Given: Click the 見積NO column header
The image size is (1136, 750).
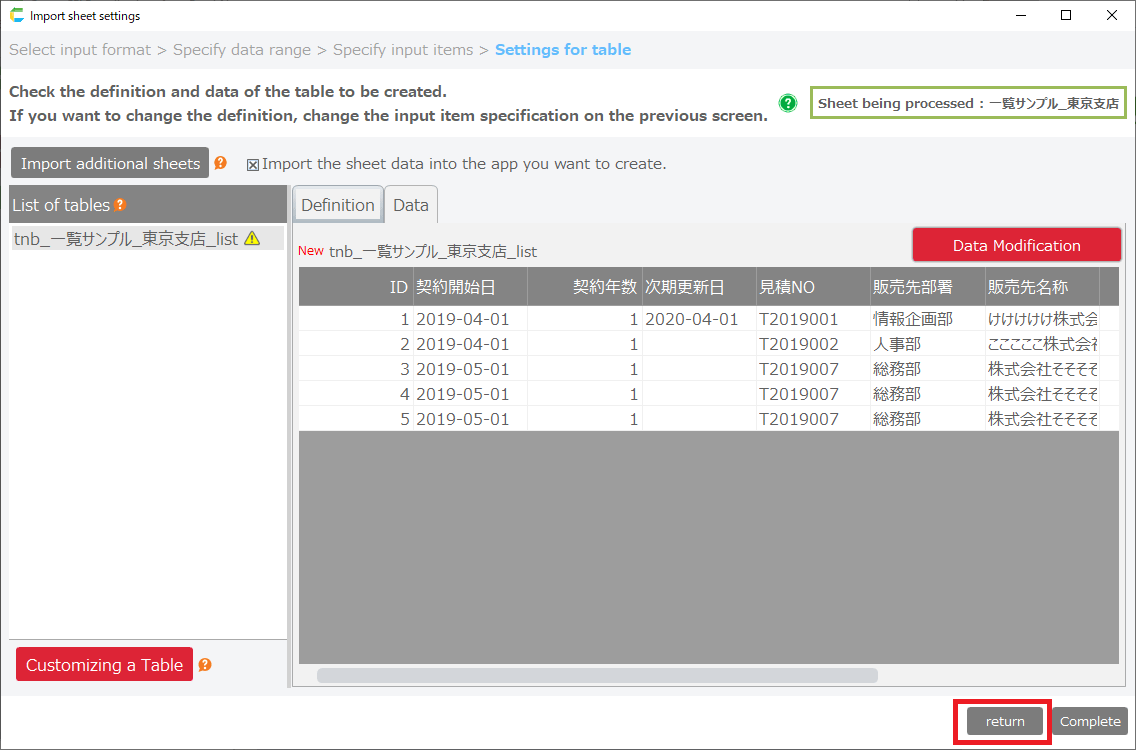Looking at the screenshot, I should tap(787, 287).
